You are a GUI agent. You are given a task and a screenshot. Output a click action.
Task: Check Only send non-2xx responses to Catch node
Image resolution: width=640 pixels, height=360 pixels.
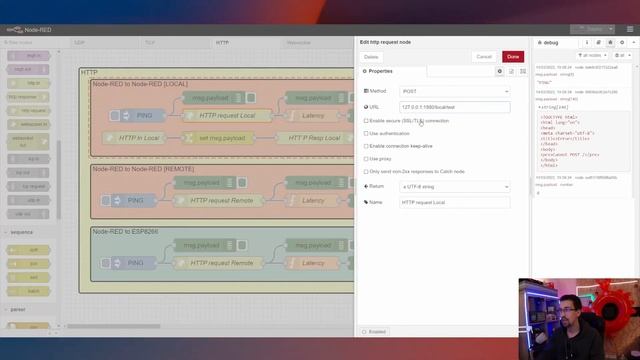(366, 172)
